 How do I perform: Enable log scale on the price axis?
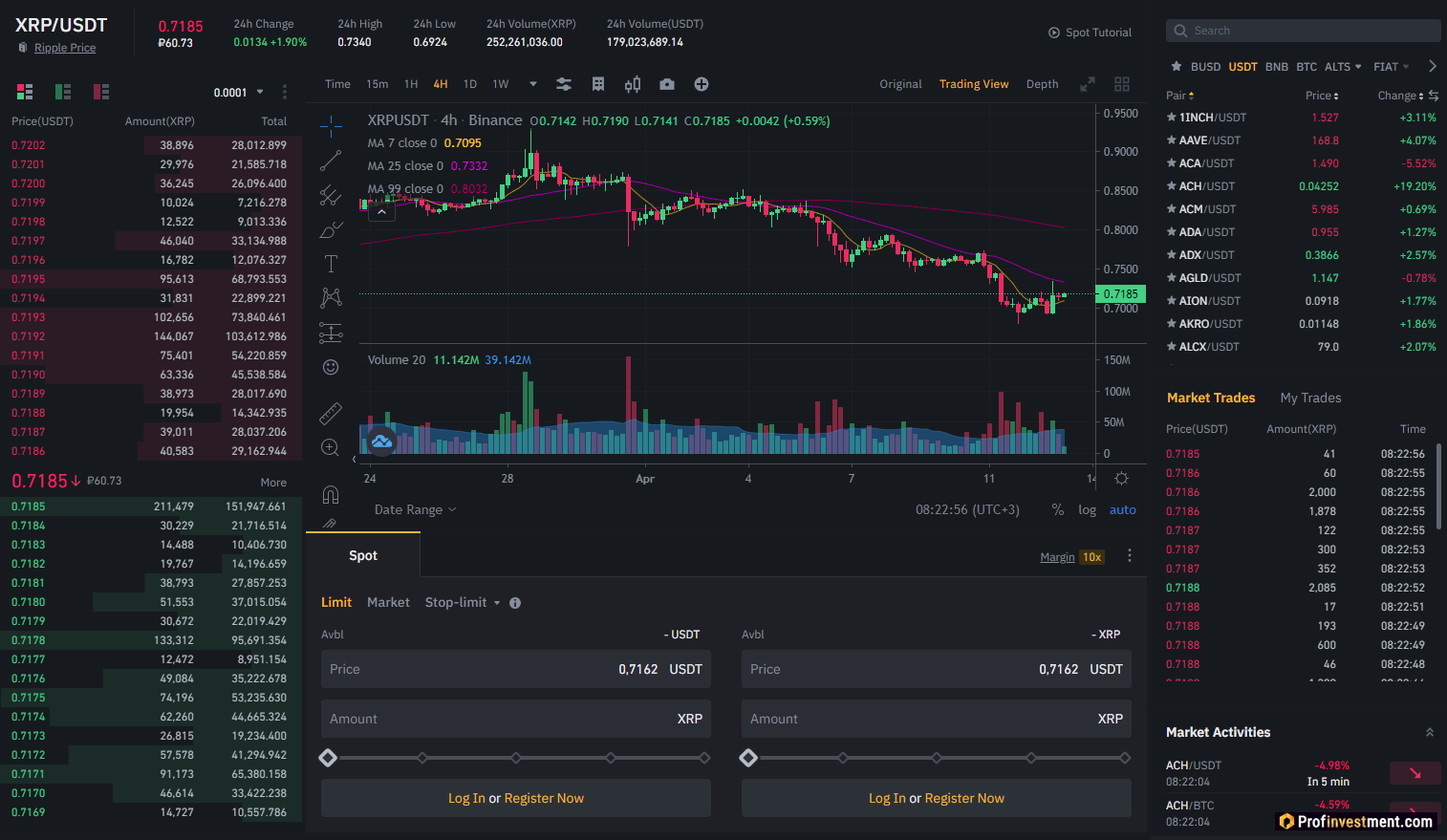1087,509
